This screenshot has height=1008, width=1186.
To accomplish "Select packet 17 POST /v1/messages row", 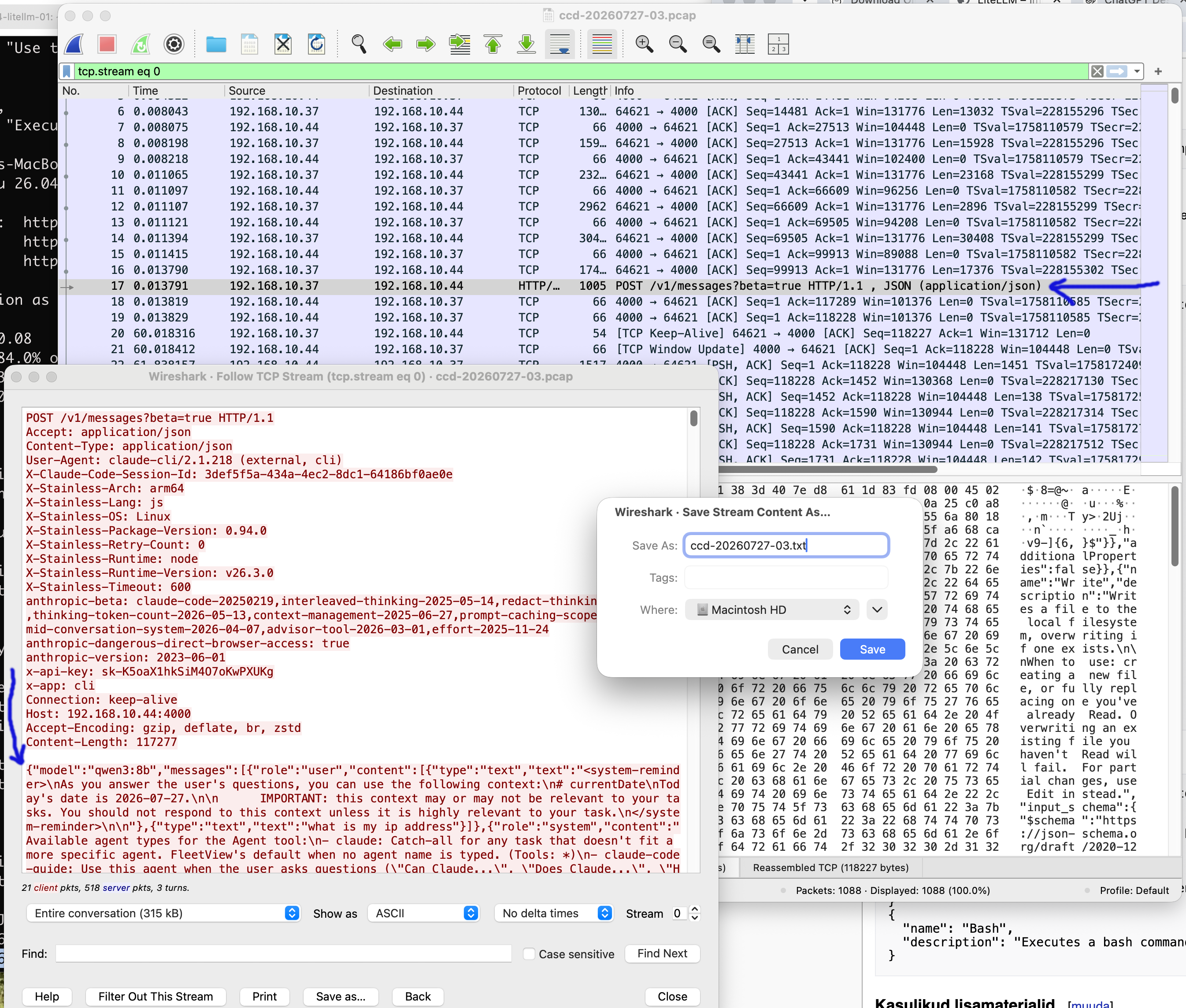I will pyautogui.click(x=600, y=286).
